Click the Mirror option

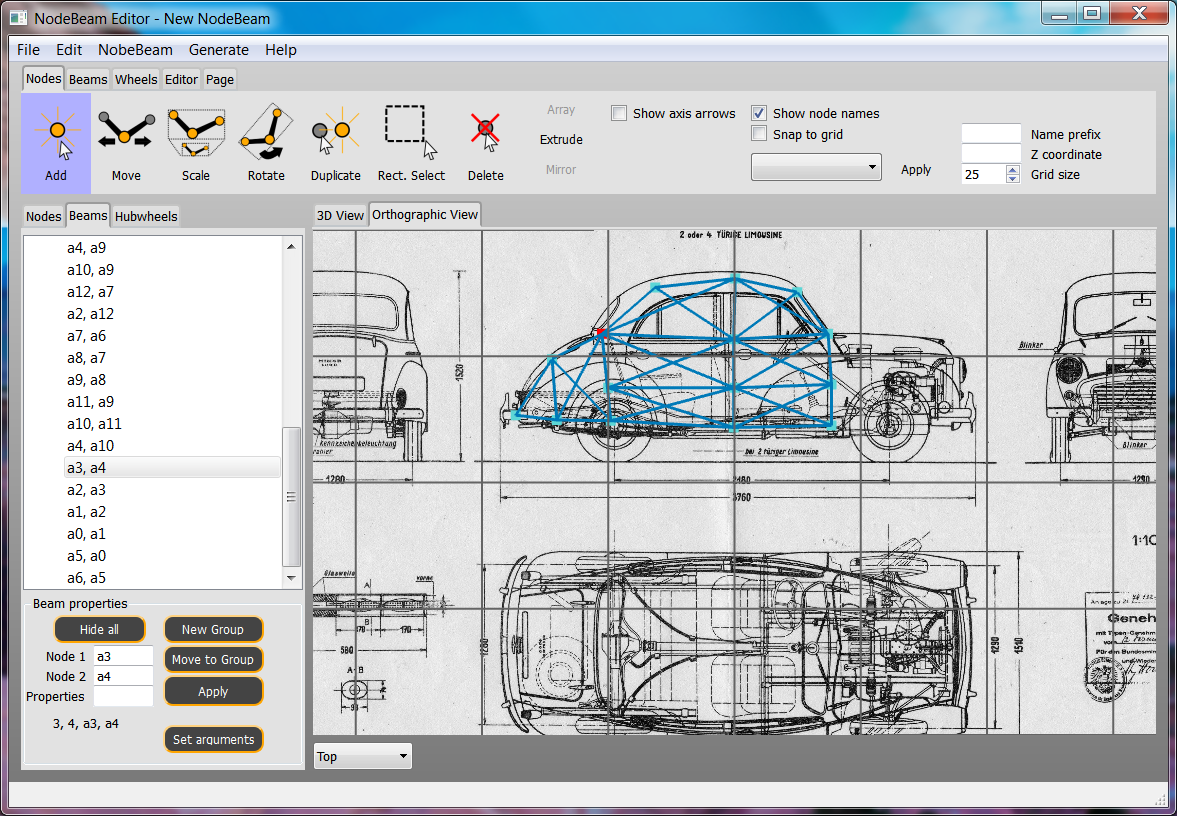click(x=561, y=170)
